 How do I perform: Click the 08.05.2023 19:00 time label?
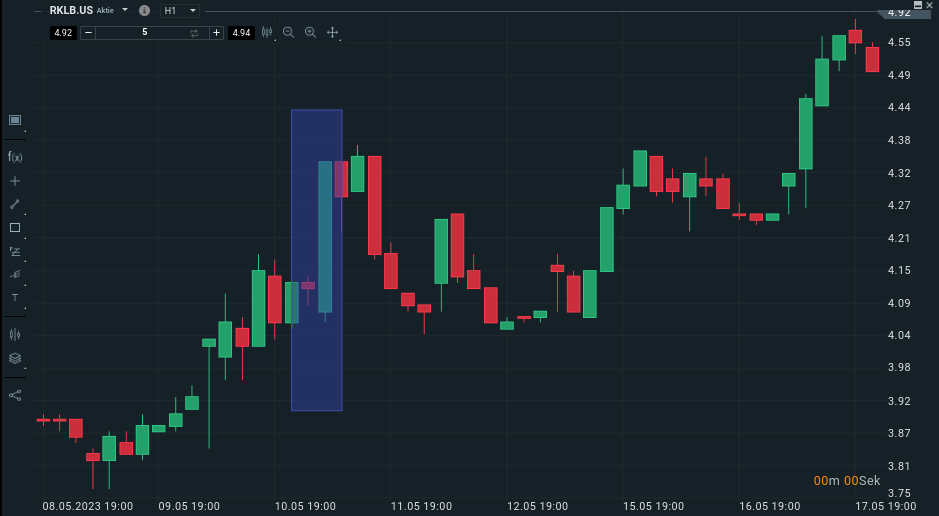coord(87,506)
